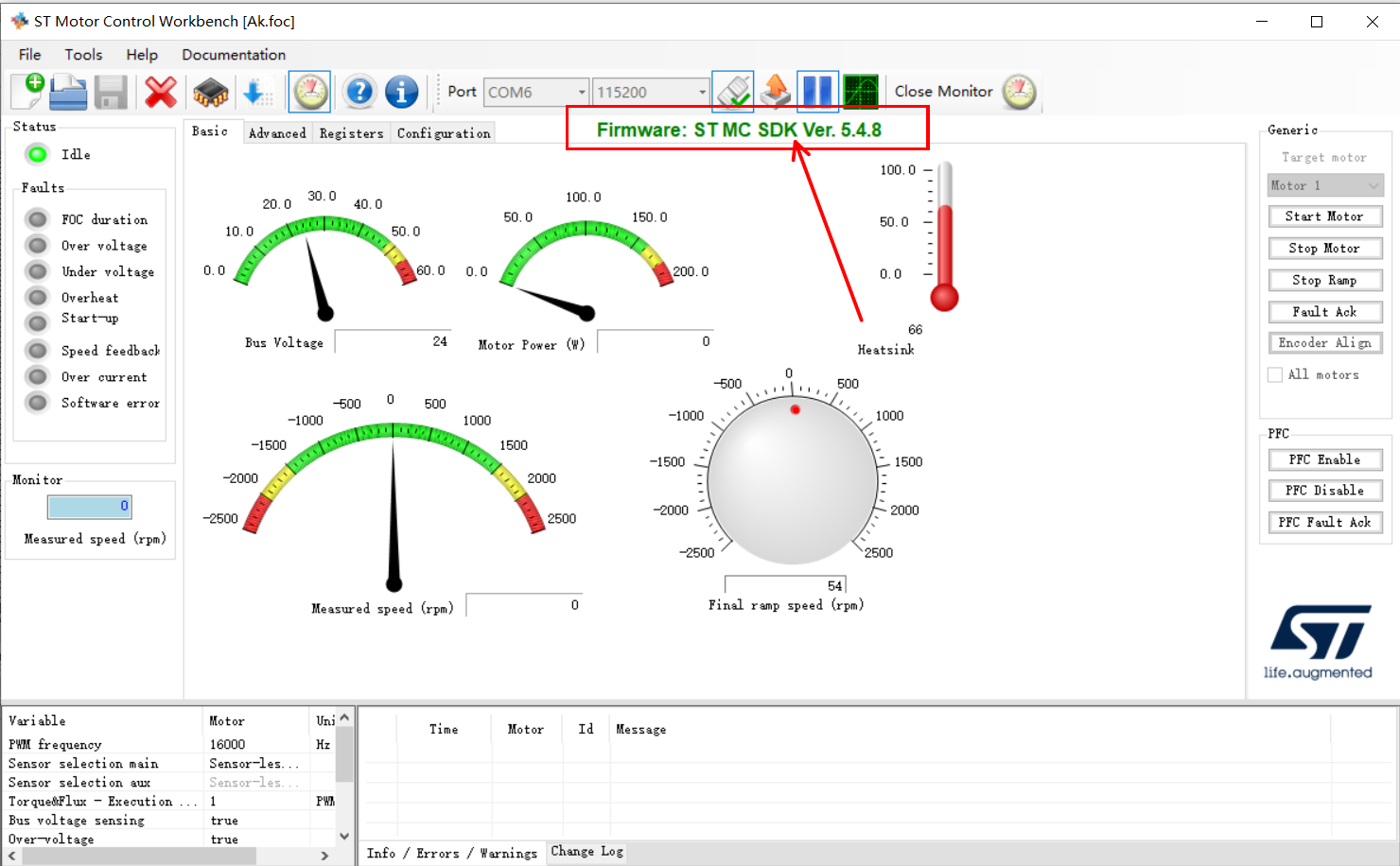Click the red dot on the speed knob
The width and height of the screenshot is (1400, 866).
point(796,409)
